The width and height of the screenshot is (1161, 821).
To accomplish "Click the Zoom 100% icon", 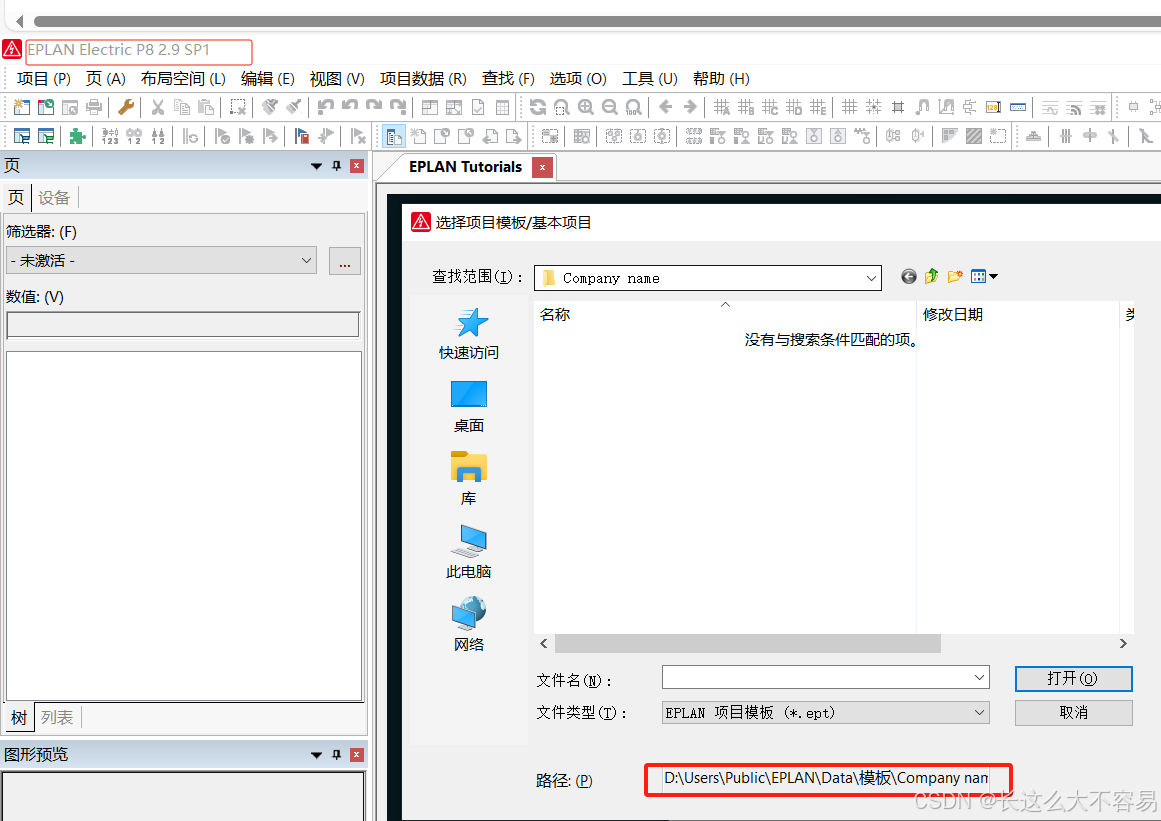I will pos(633,107).
